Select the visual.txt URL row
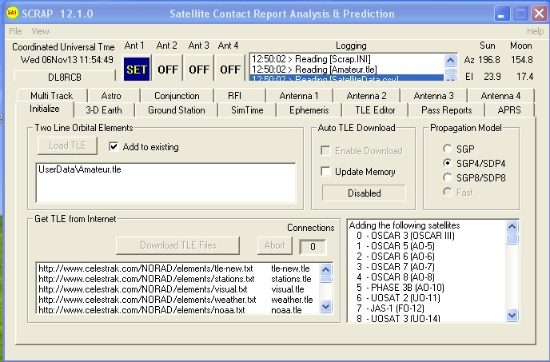Viewport: 550px width, 362px height. click(x=178, y=289)
